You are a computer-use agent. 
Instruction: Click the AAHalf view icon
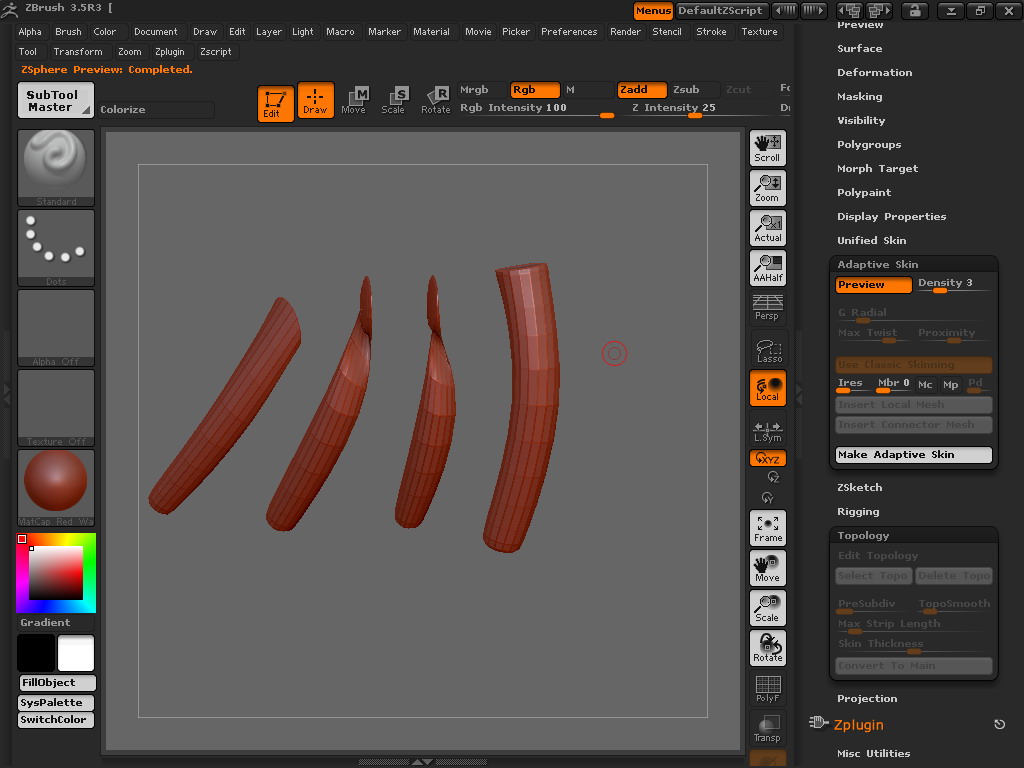tap(767, 268)
